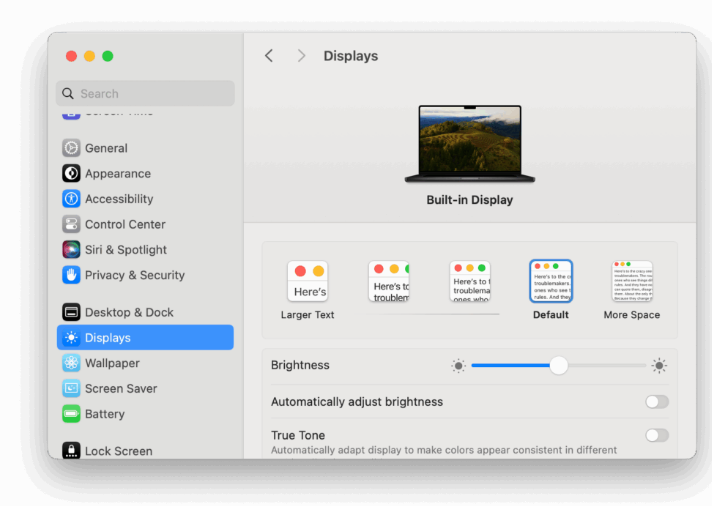Click the Brightness slider track
The height and width of the screenshot is (506, 712).
click(x=600, y=366)
